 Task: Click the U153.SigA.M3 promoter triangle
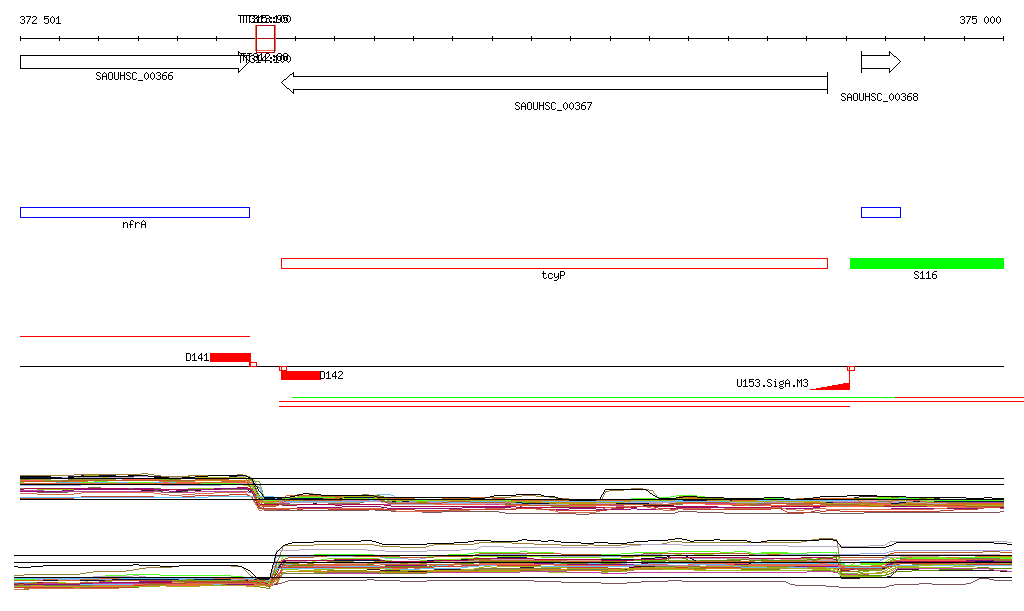click(831, 386)
